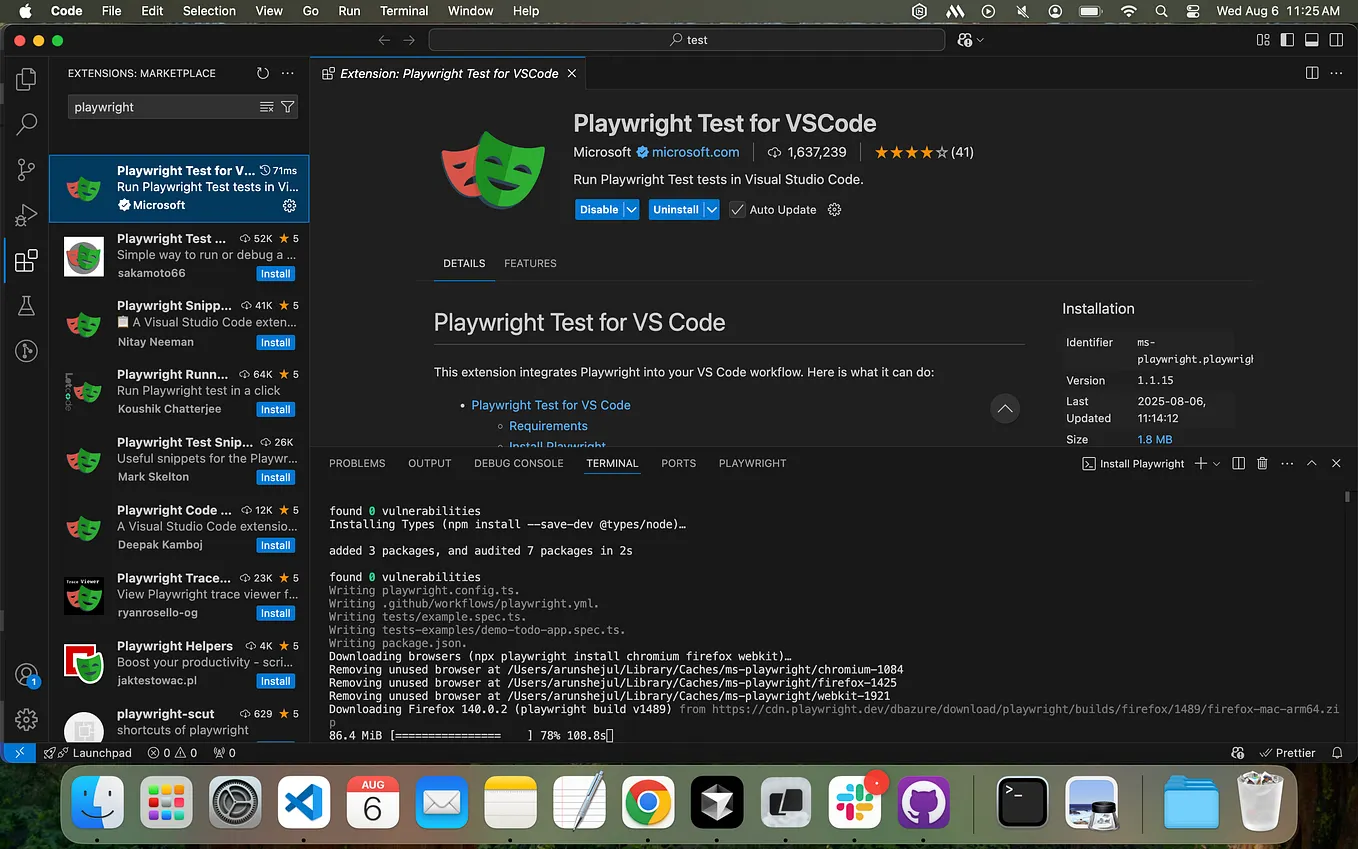Open the Requirements link in readme

pyautogui.click(x=548, y=426)
